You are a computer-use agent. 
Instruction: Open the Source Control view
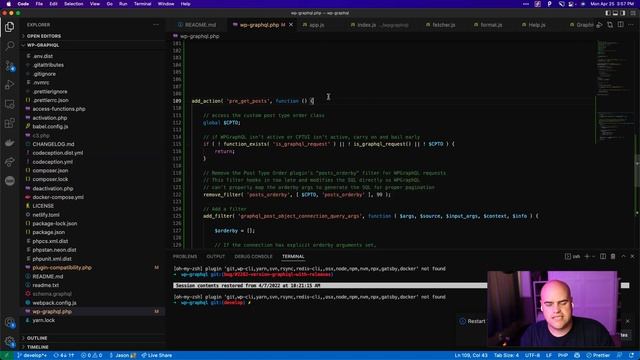pyautogui.click(x=9, y=65)
